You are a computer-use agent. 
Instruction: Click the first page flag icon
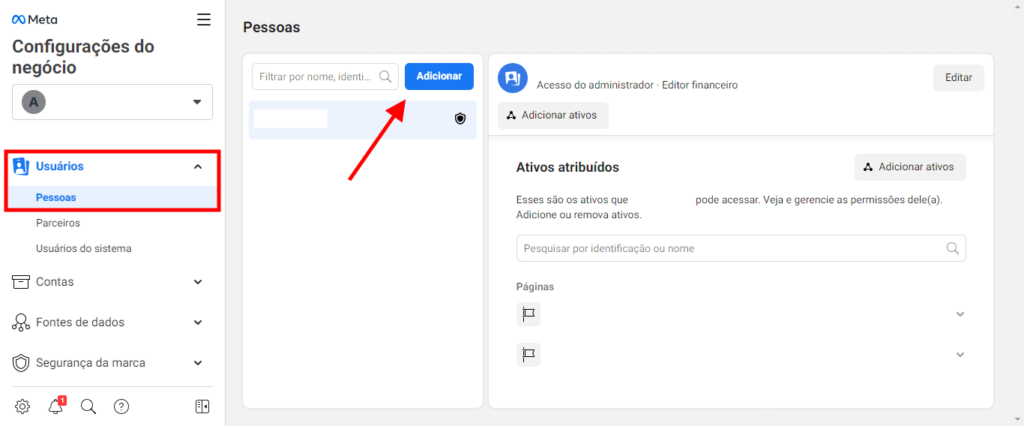pos(528,314)
